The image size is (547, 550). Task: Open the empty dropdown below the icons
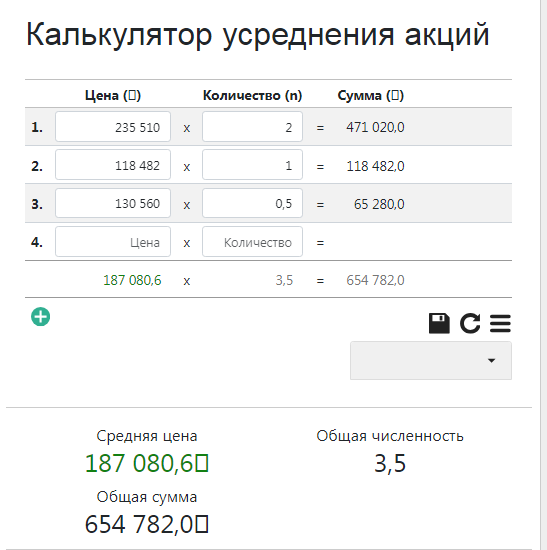pyautogui.click(x=431, y=361)
